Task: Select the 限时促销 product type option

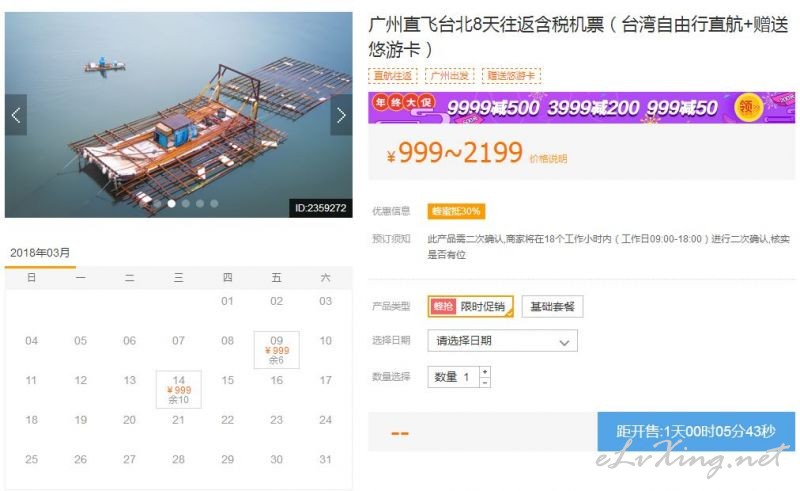Action: click(471, 306)
